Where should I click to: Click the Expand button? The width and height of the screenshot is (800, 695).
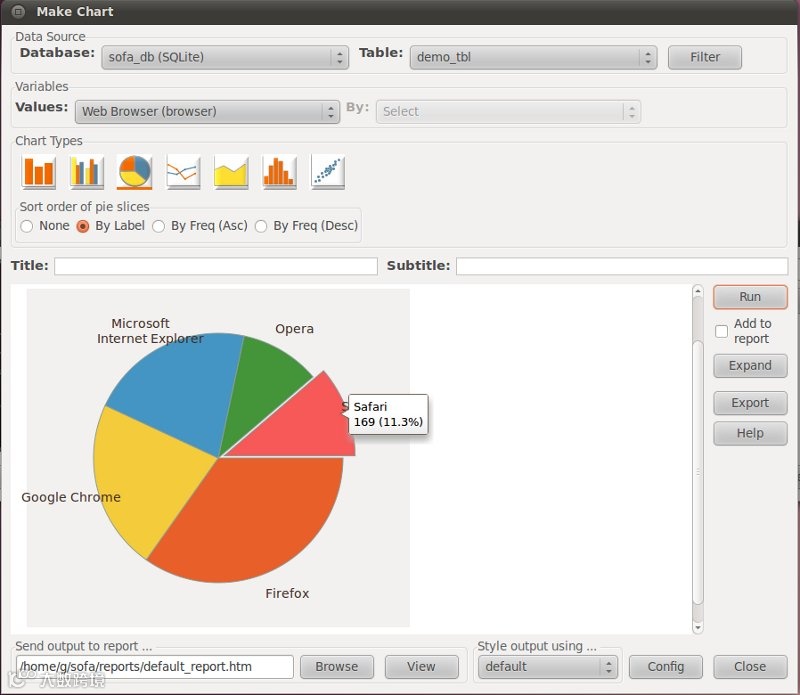point(750,366)
